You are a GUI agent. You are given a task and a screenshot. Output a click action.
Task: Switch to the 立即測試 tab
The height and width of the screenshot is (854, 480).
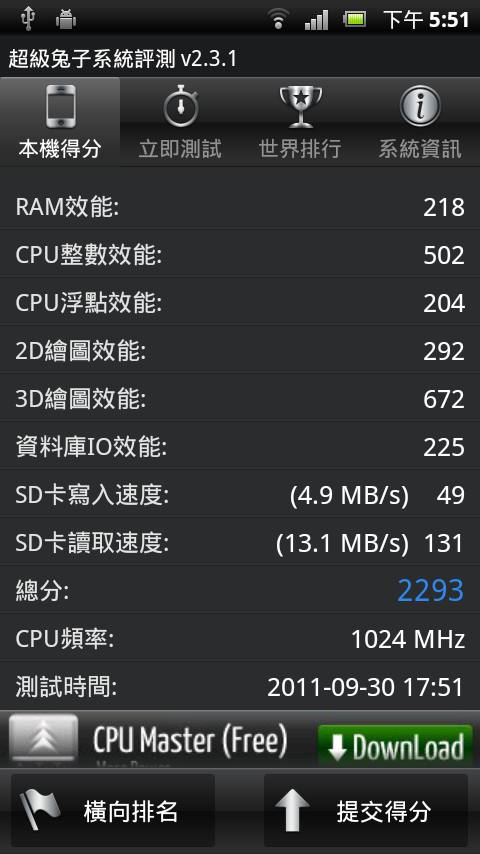(x=180, y=121)
